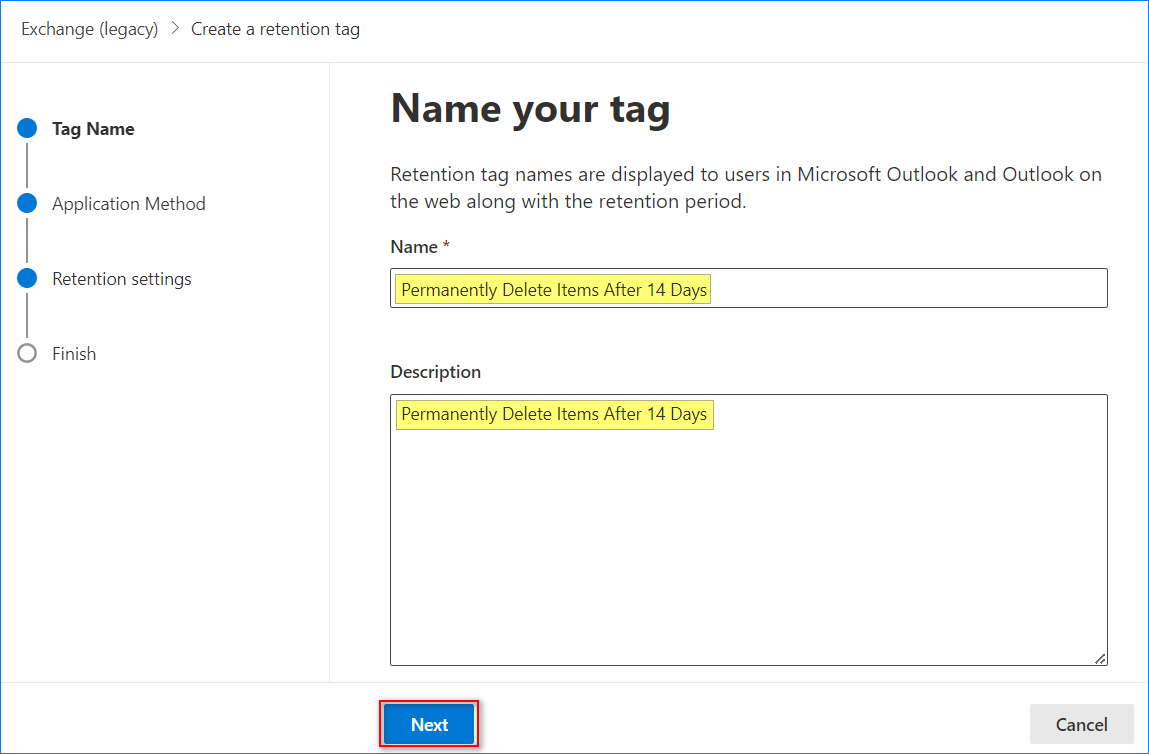Click inside the Description text area
Screen dimensions: 1149x754
point(748,540)
